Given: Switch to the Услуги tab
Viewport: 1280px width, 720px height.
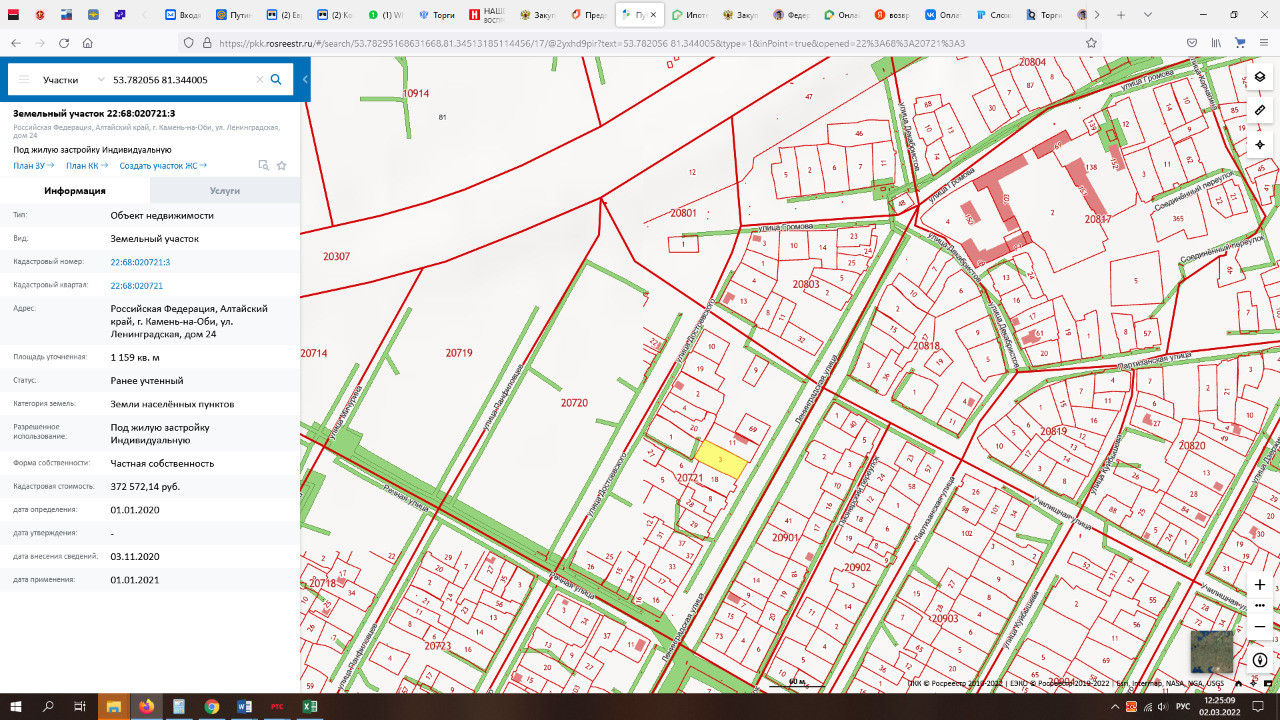Looking at the screenshot, I should [225, 191].
